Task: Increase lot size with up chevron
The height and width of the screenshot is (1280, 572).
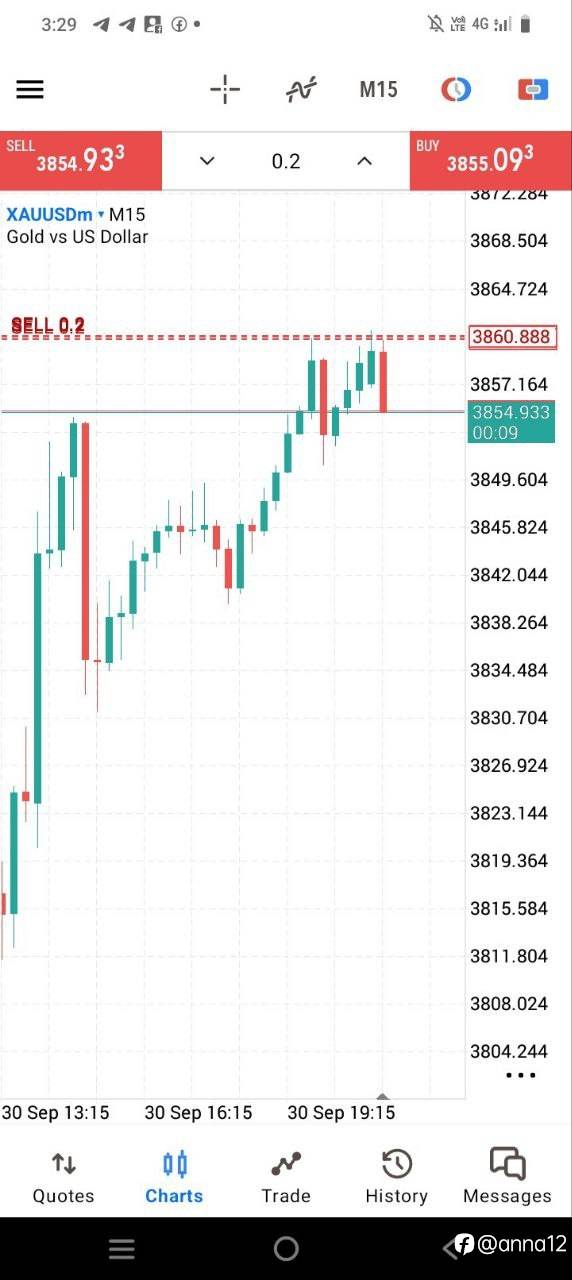Action: click(364, 161)
